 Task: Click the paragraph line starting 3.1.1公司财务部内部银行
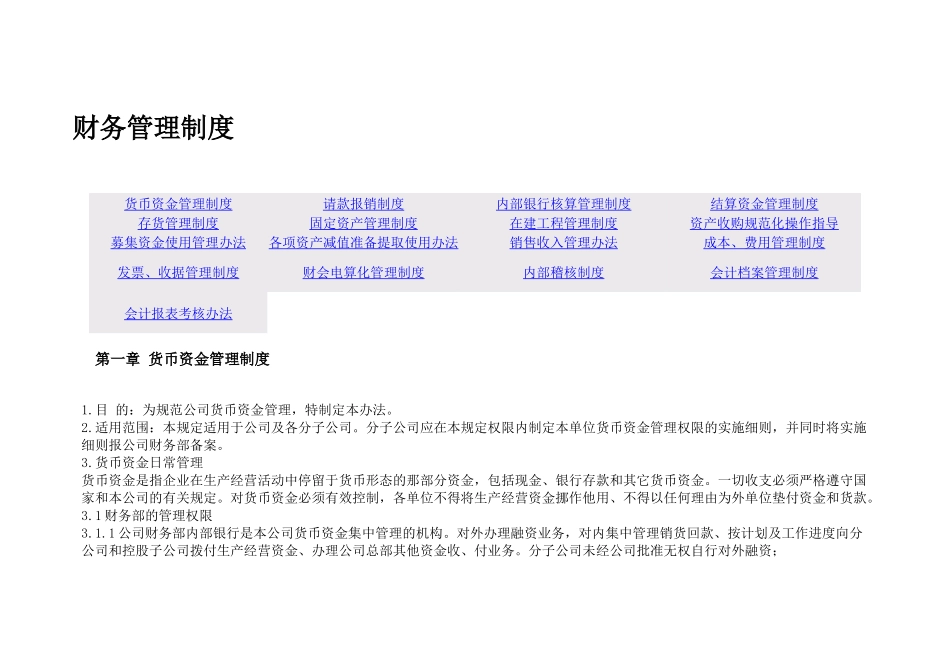pyautogui.click(x=472, y=533)
